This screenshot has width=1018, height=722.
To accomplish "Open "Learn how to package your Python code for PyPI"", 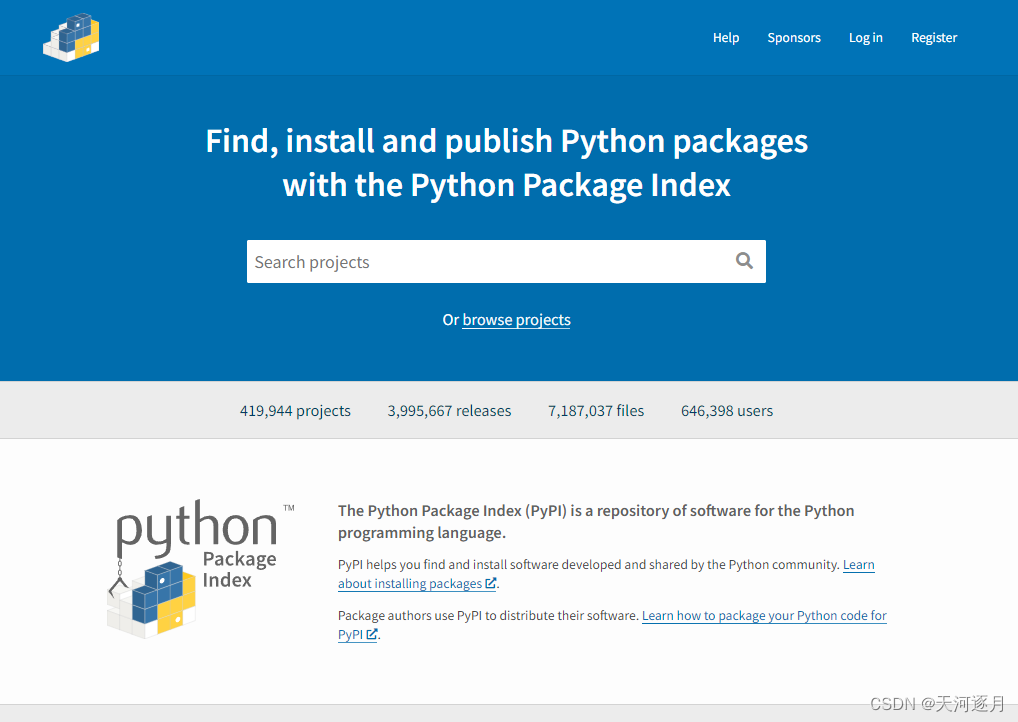I will pyautogui.click(x=763, y=615).
